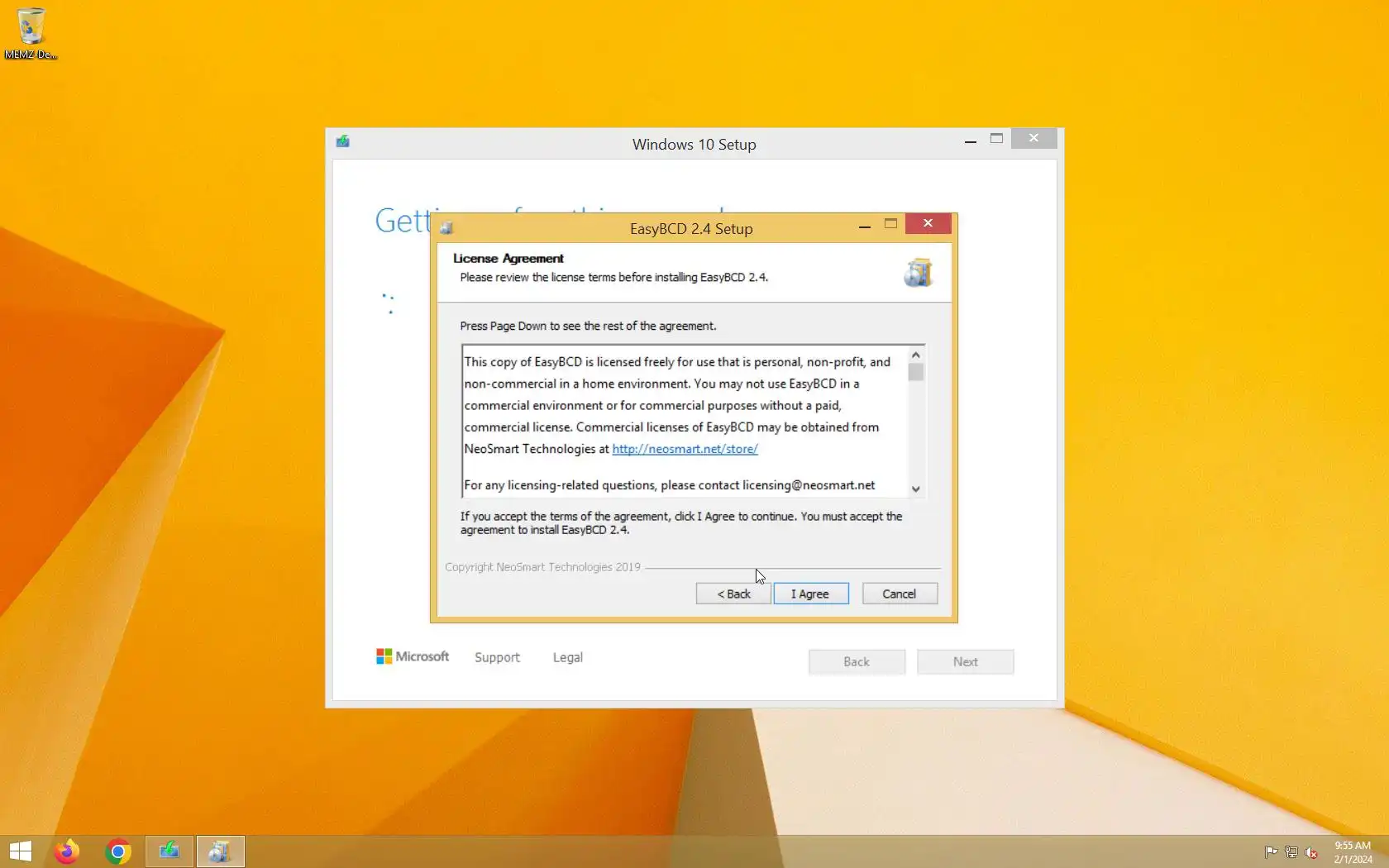1389x868 pixels.
Task: Close the EasyBCD 2.4 Setup window
Action: 928,223
